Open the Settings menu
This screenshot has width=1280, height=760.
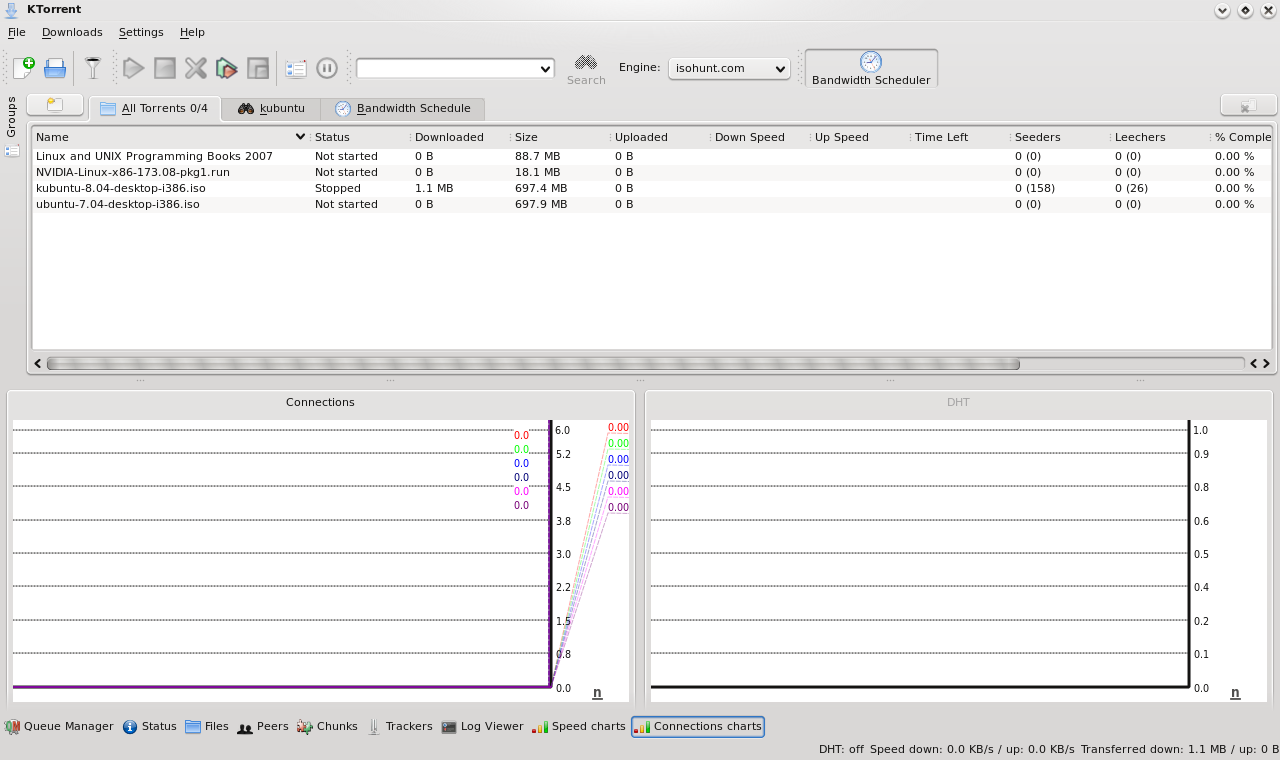coord(141,32)
